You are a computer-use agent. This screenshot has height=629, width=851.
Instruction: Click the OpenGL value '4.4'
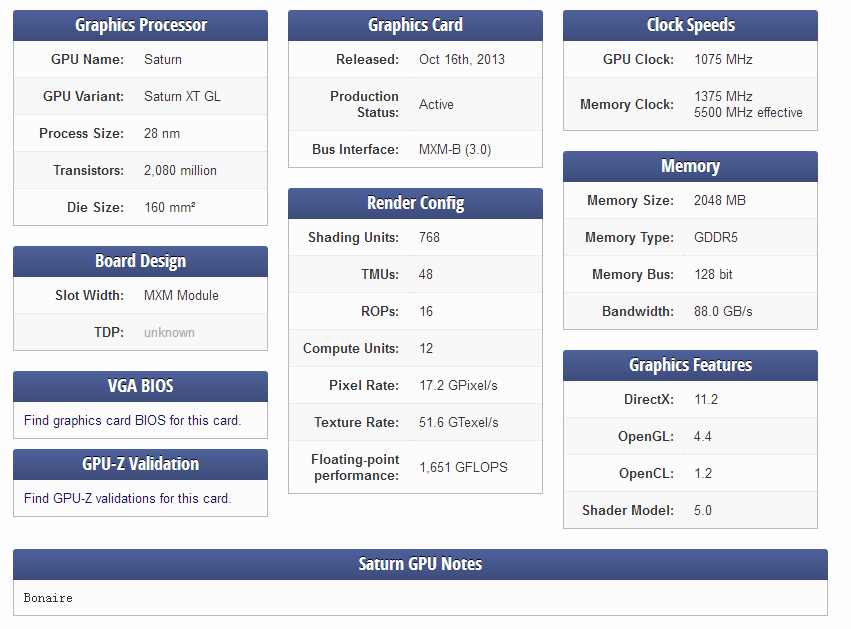(702, 436)
